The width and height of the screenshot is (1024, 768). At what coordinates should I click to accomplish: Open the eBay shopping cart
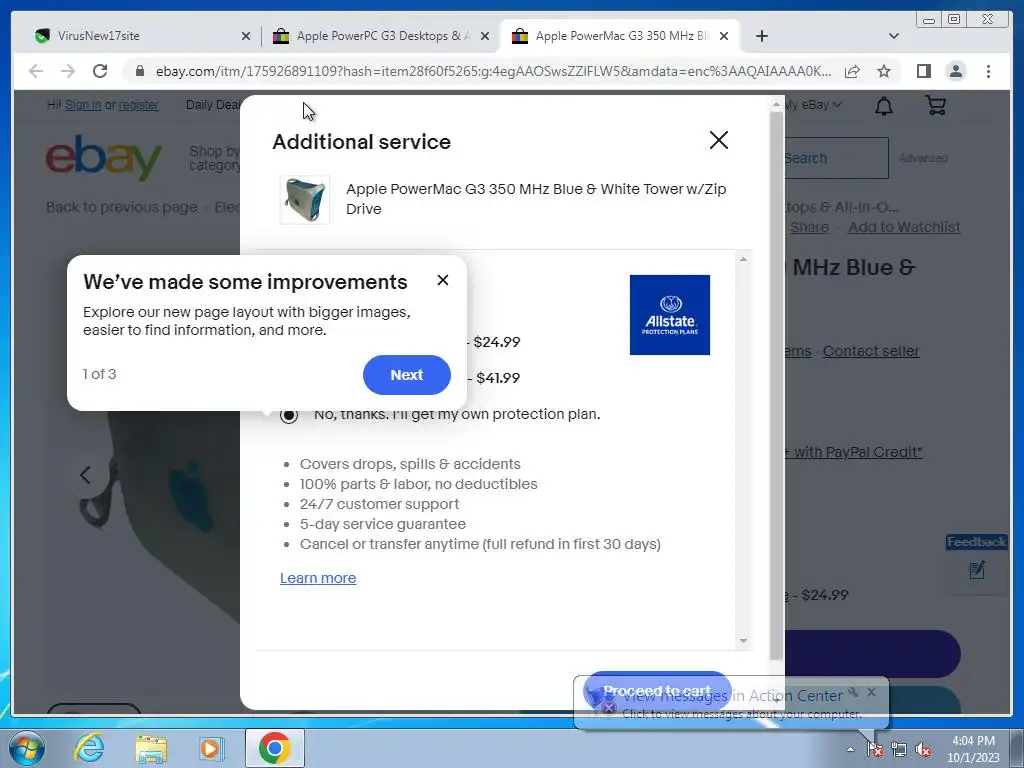click(936, 105)
